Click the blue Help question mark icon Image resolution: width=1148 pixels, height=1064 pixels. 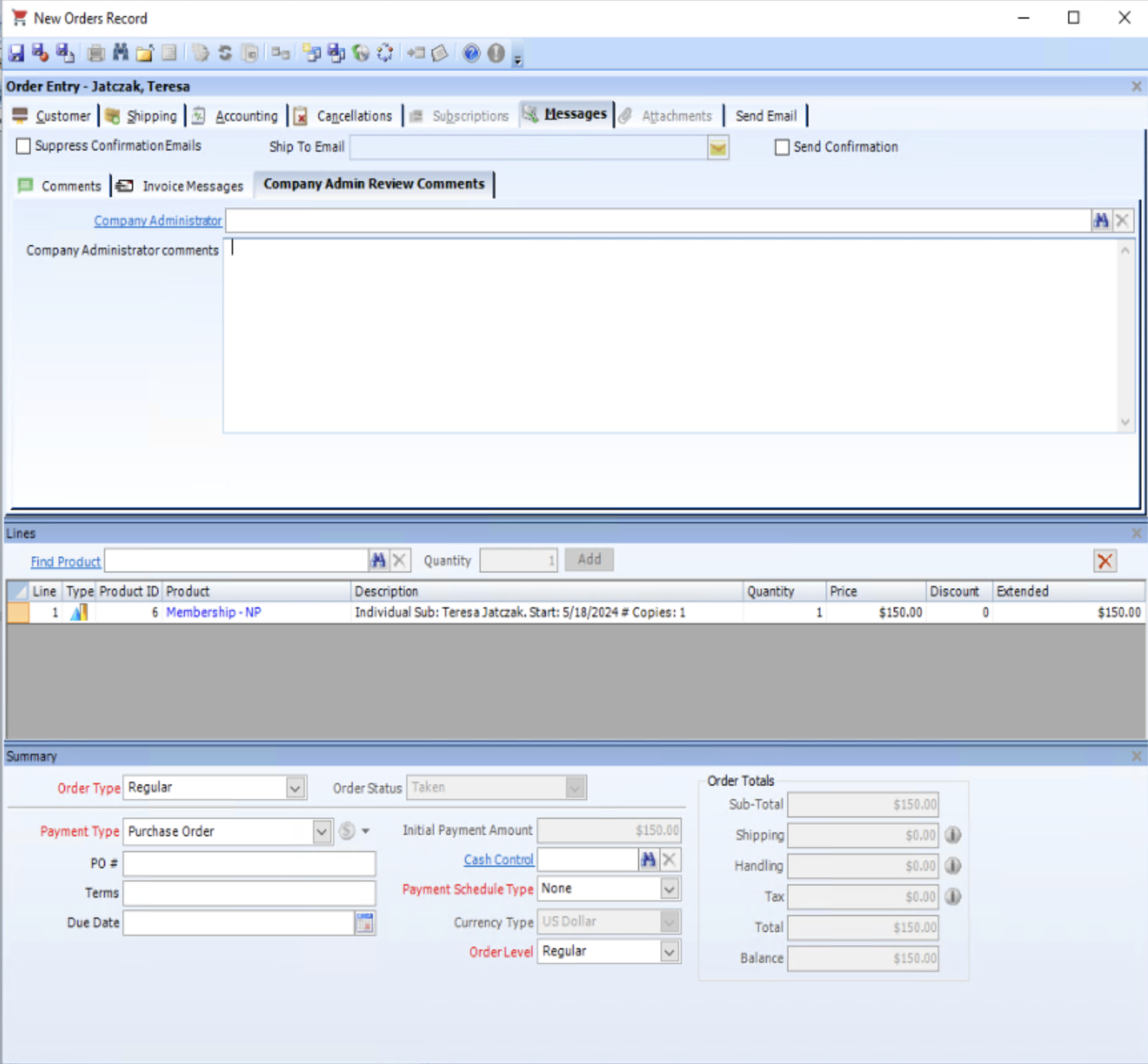tap(471, 53)
